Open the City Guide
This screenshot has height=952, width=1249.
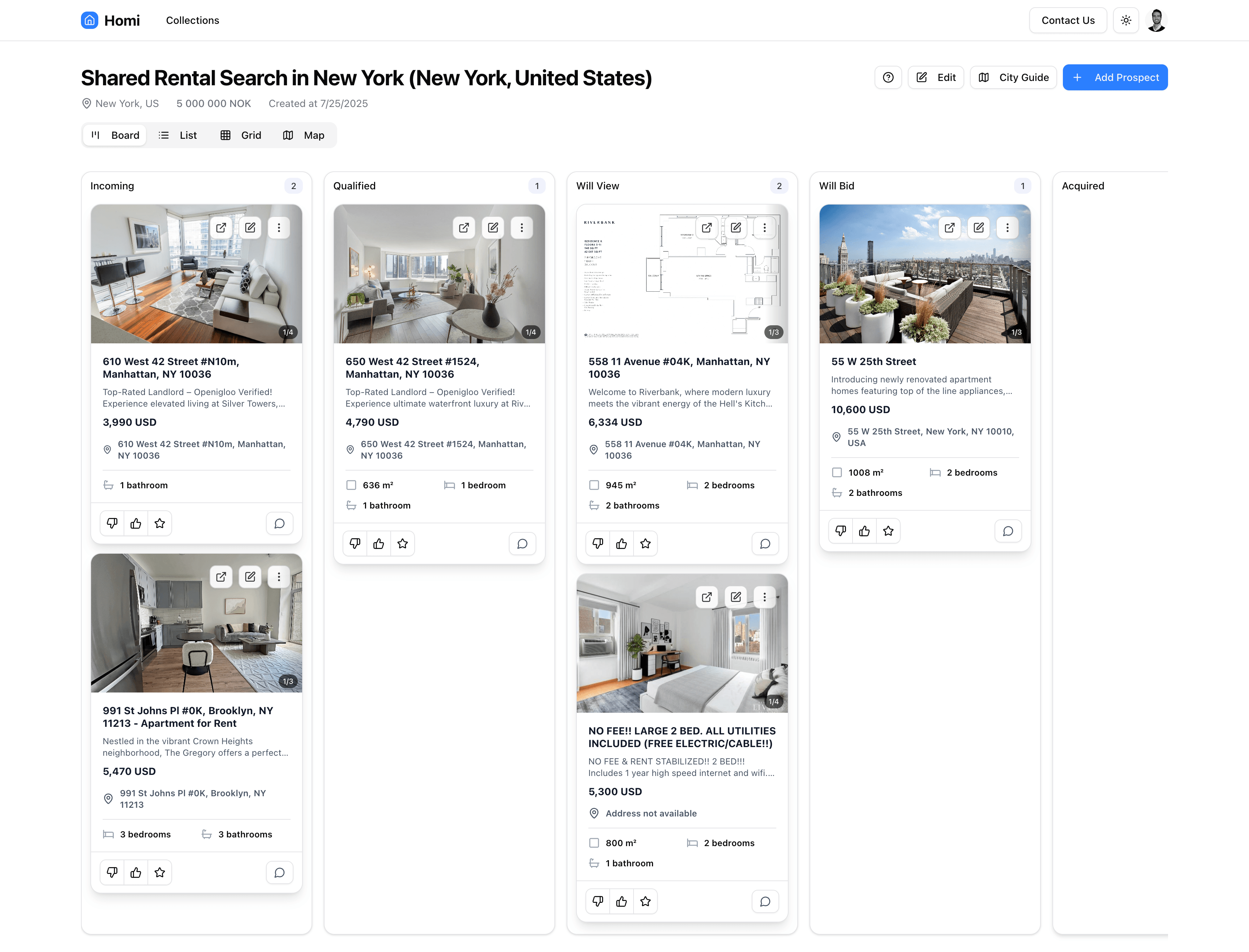coord(1013,77)
